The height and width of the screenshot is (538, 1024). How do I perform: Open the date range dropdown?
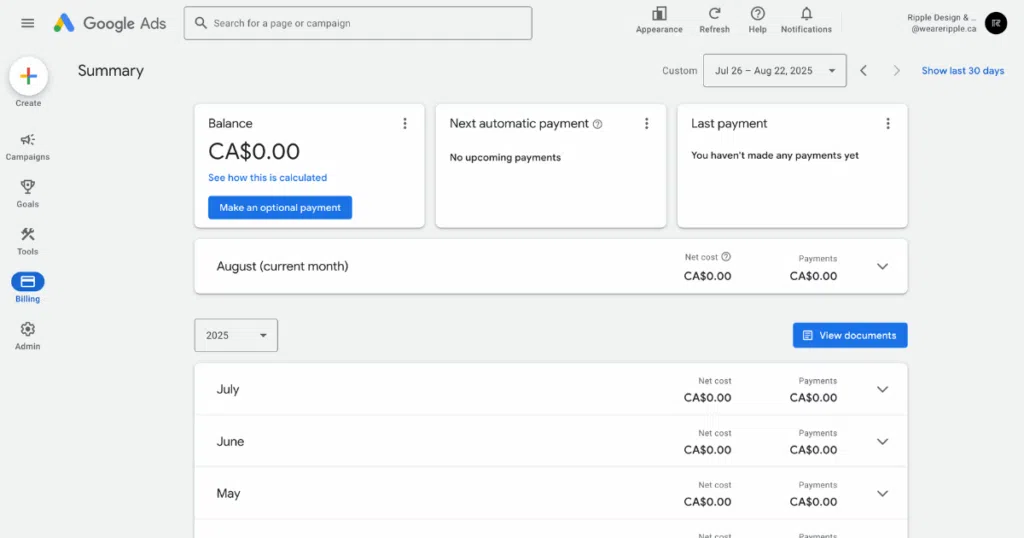[x=774, y=71]
